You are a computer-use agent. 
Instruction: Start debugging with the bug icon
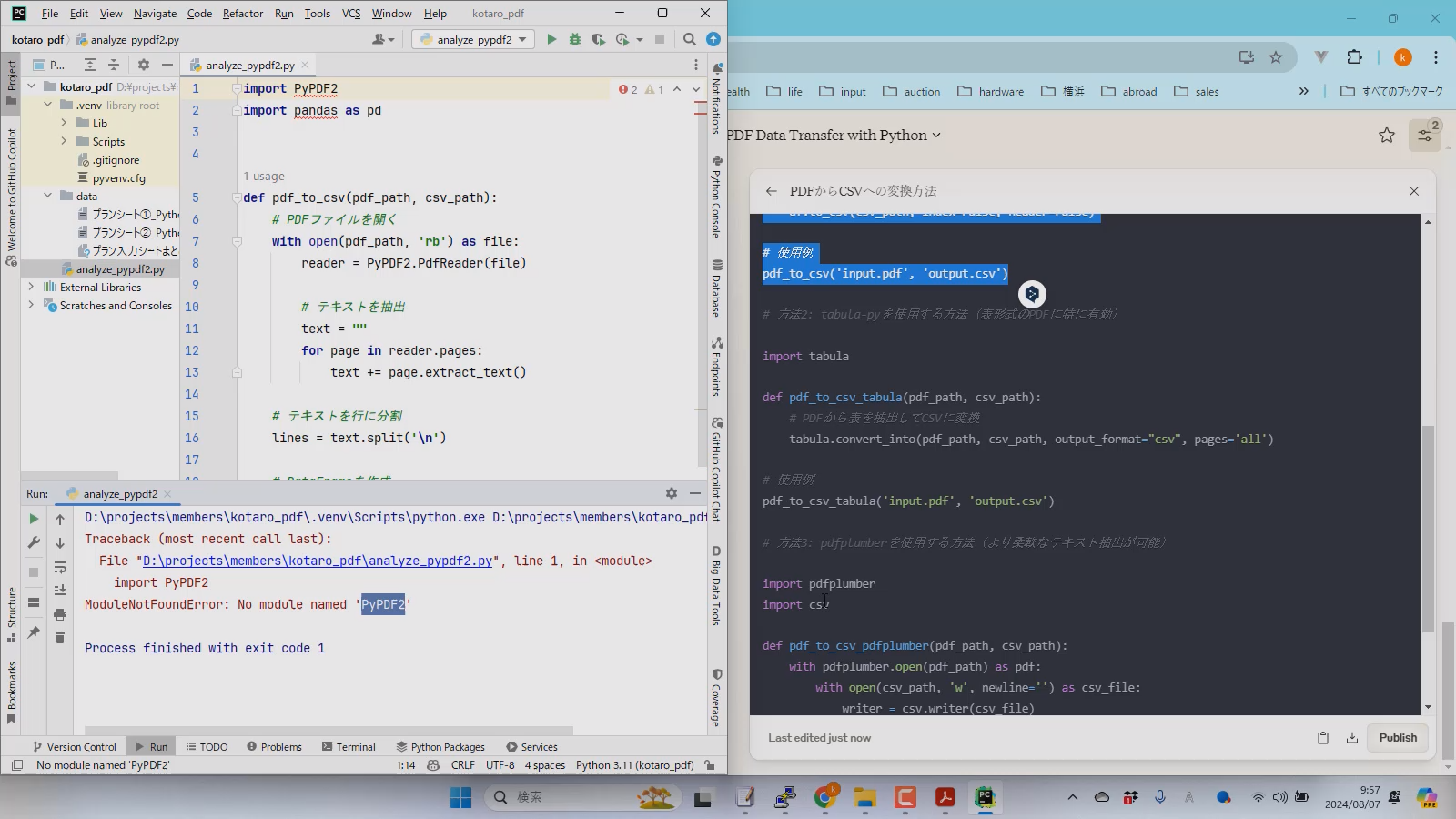[574, 39]
